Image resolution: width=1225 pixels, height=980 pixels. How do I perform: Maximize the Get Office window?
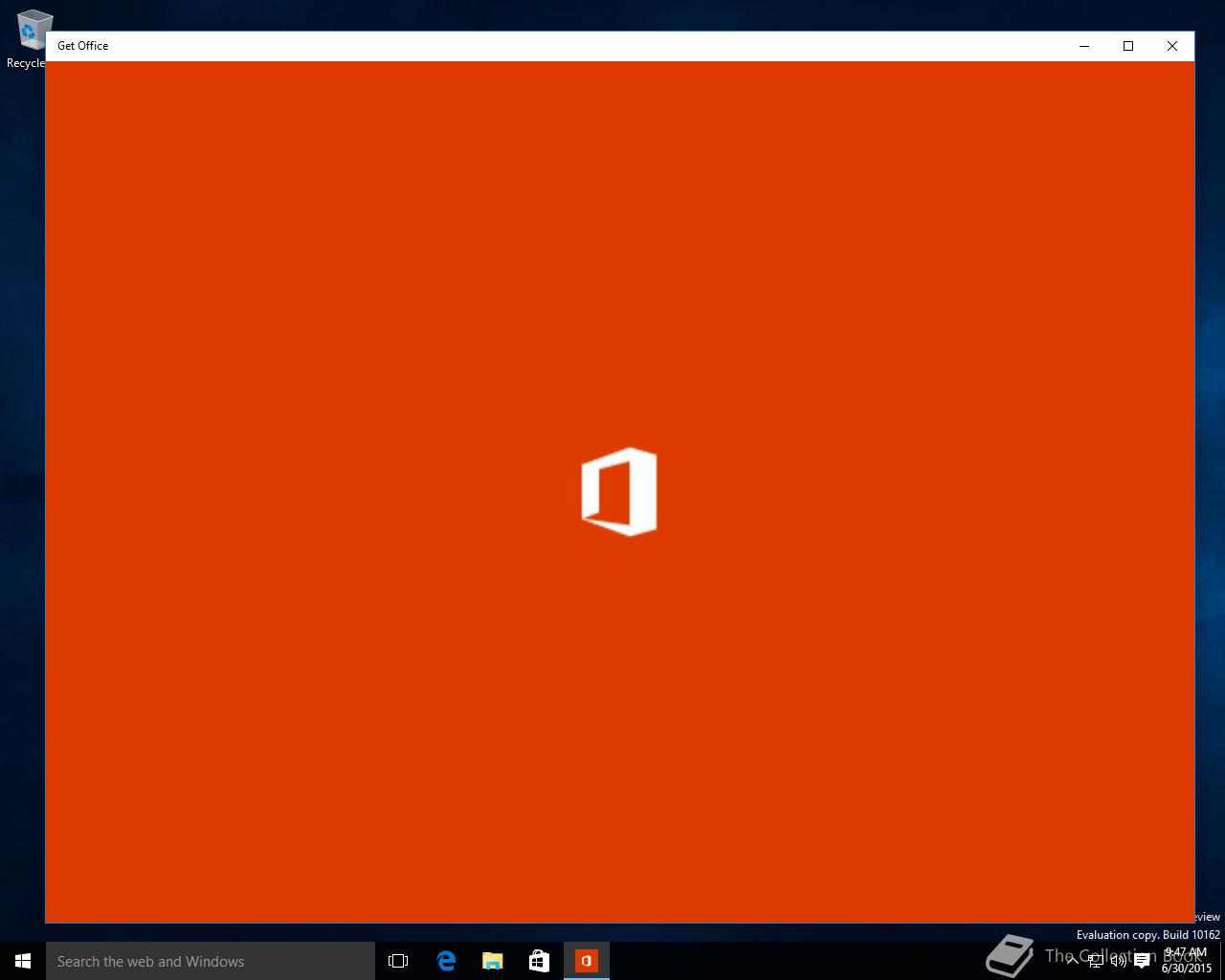(1128, 46)
